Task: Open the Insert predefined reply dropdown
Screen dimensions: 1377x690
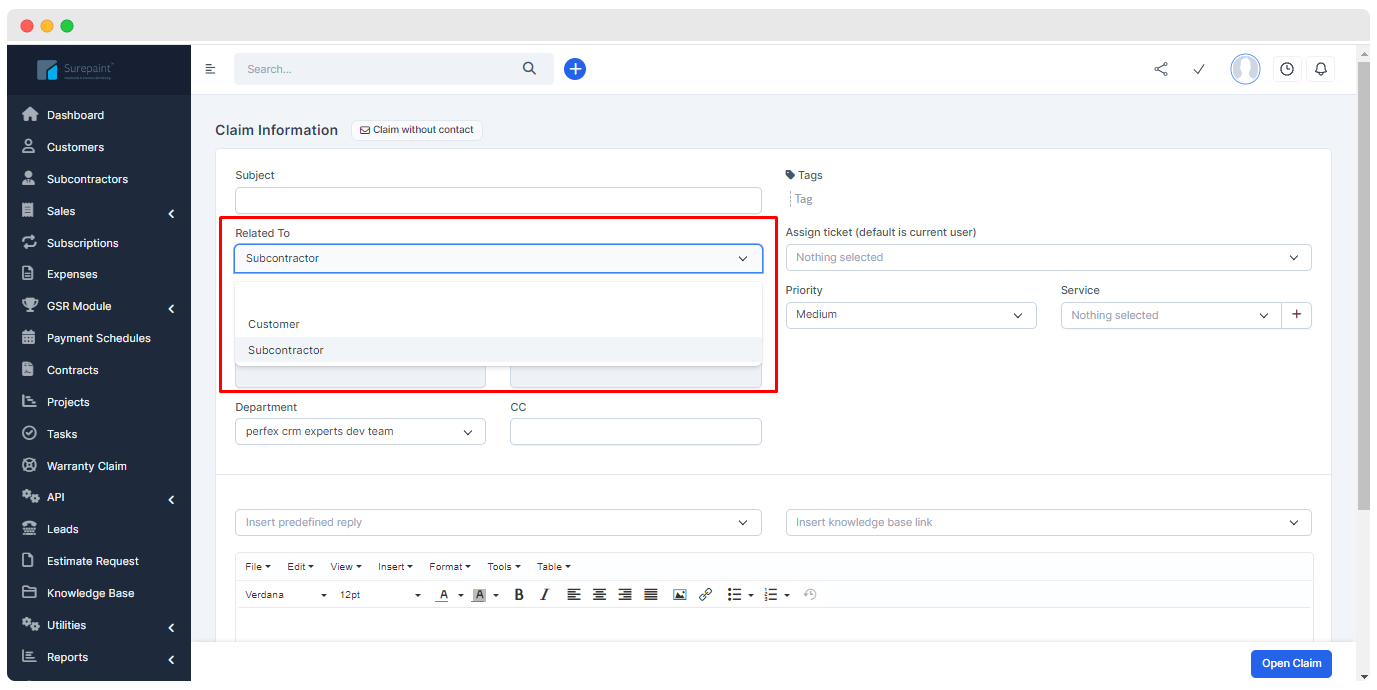Action: (498, 522)
